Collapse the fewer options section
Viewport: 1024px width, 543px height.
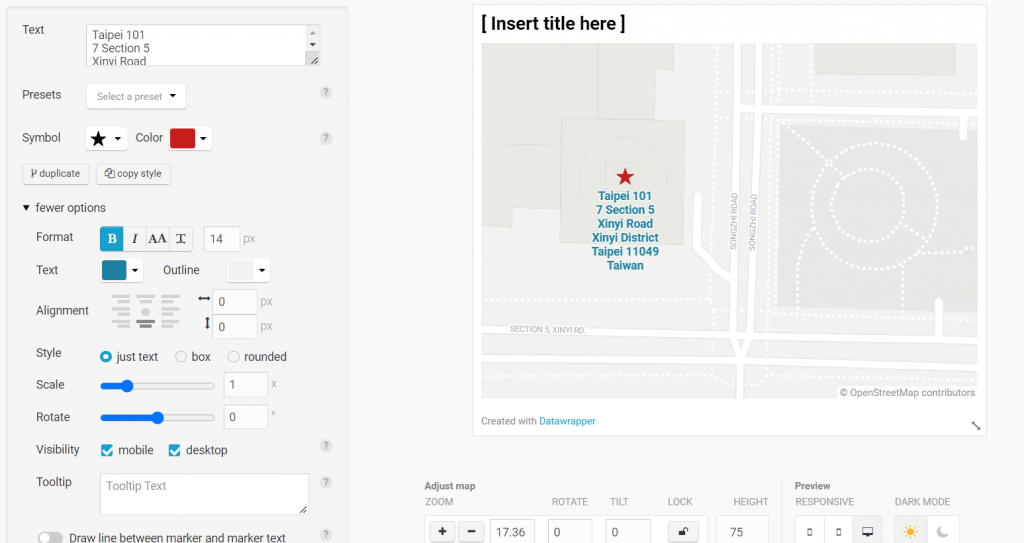click(x=64, y=208)
